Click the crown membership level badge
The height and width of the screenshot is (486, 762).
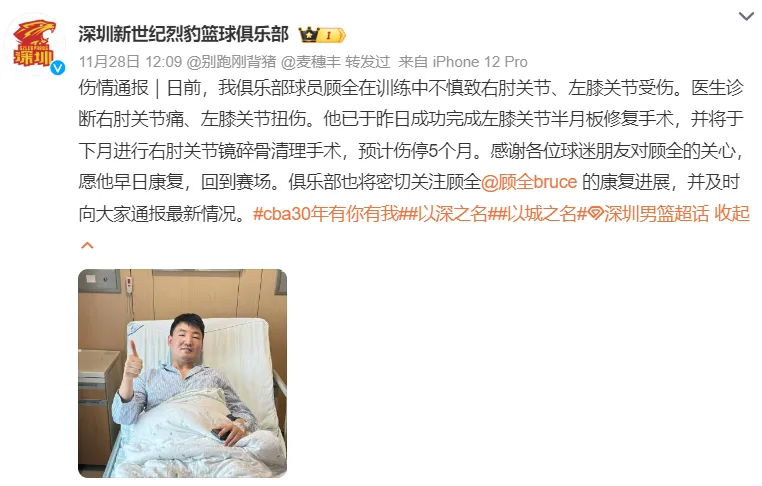click(322, 35)
